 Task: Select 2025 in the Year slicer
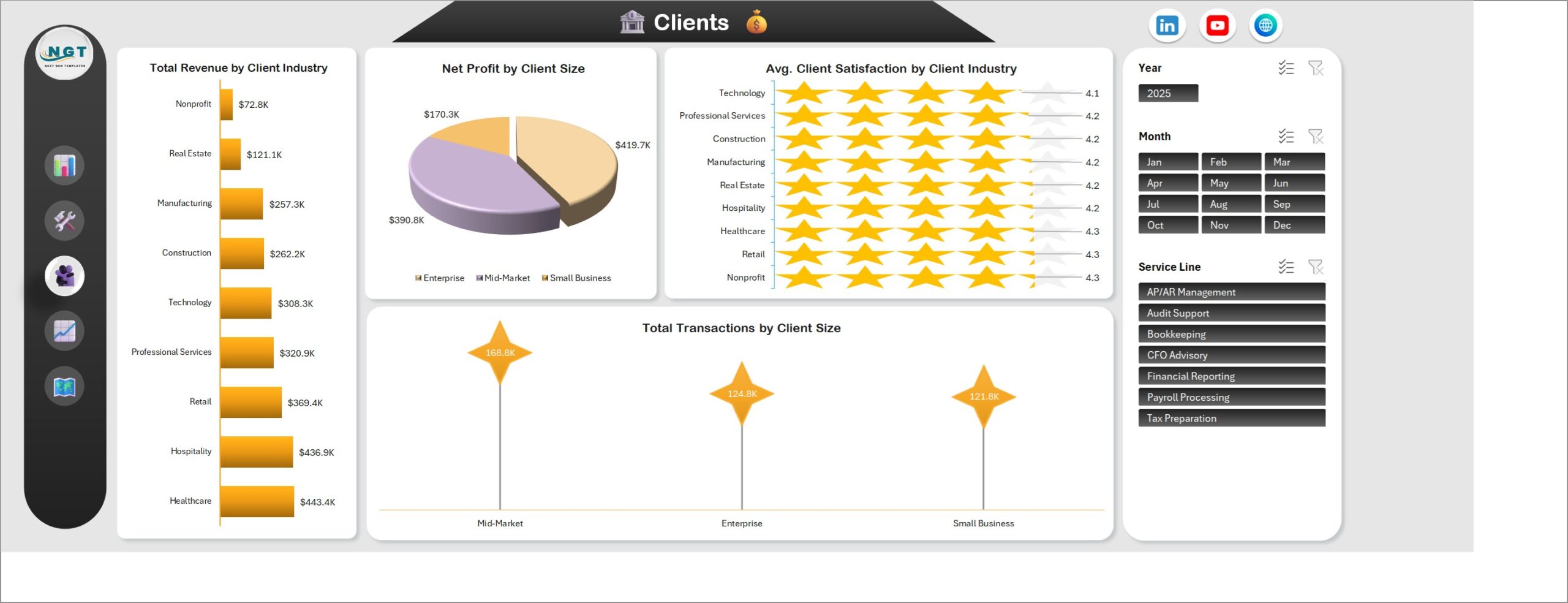tap(1168, 93)
